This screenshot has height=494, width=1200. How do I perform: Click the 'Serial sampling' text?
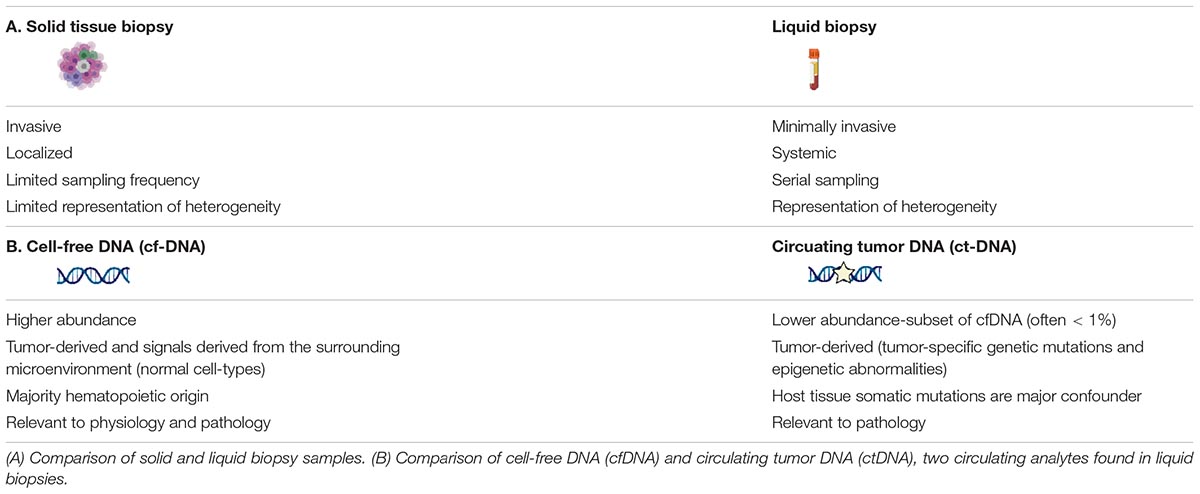point(824,181)
